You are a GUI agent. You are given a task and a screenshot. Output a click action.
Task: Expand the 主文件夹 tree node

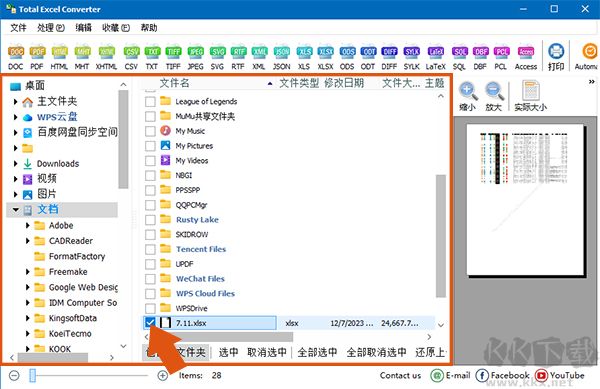pyautogui.click(x=15, y=102)
